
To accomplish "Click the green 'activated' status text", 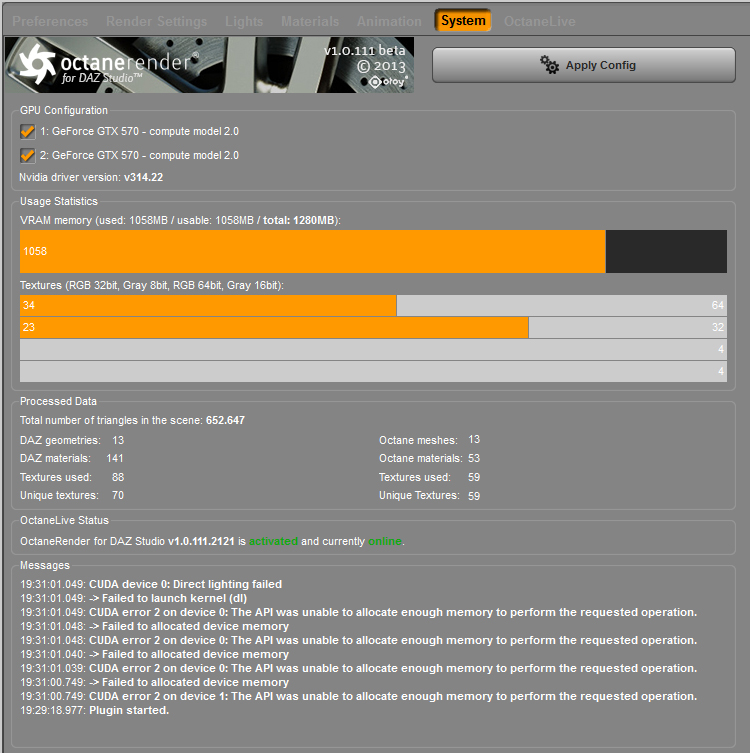I will click(x=273, y=541).
